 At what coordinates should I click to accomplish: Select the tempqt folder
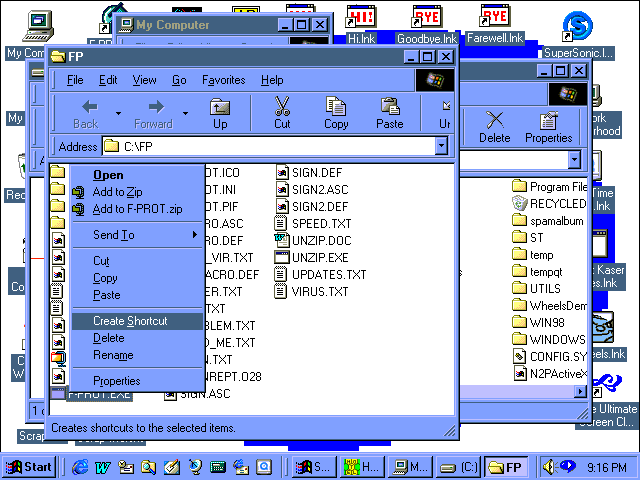537,272
